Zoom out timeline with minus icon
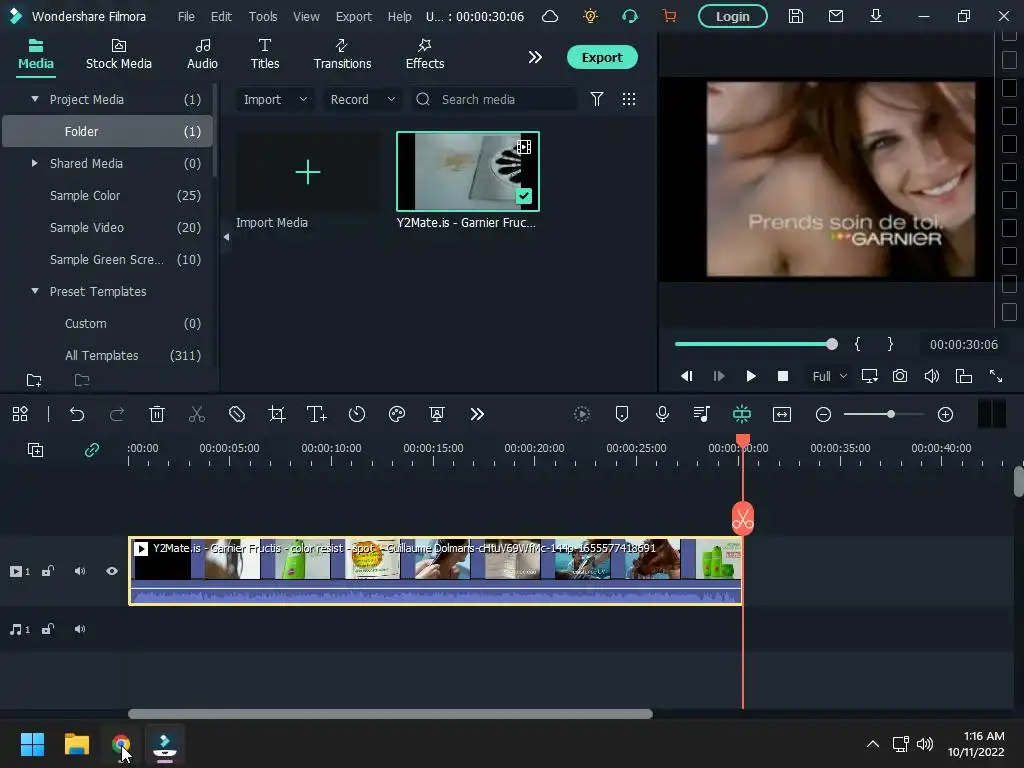 (824, 414)
